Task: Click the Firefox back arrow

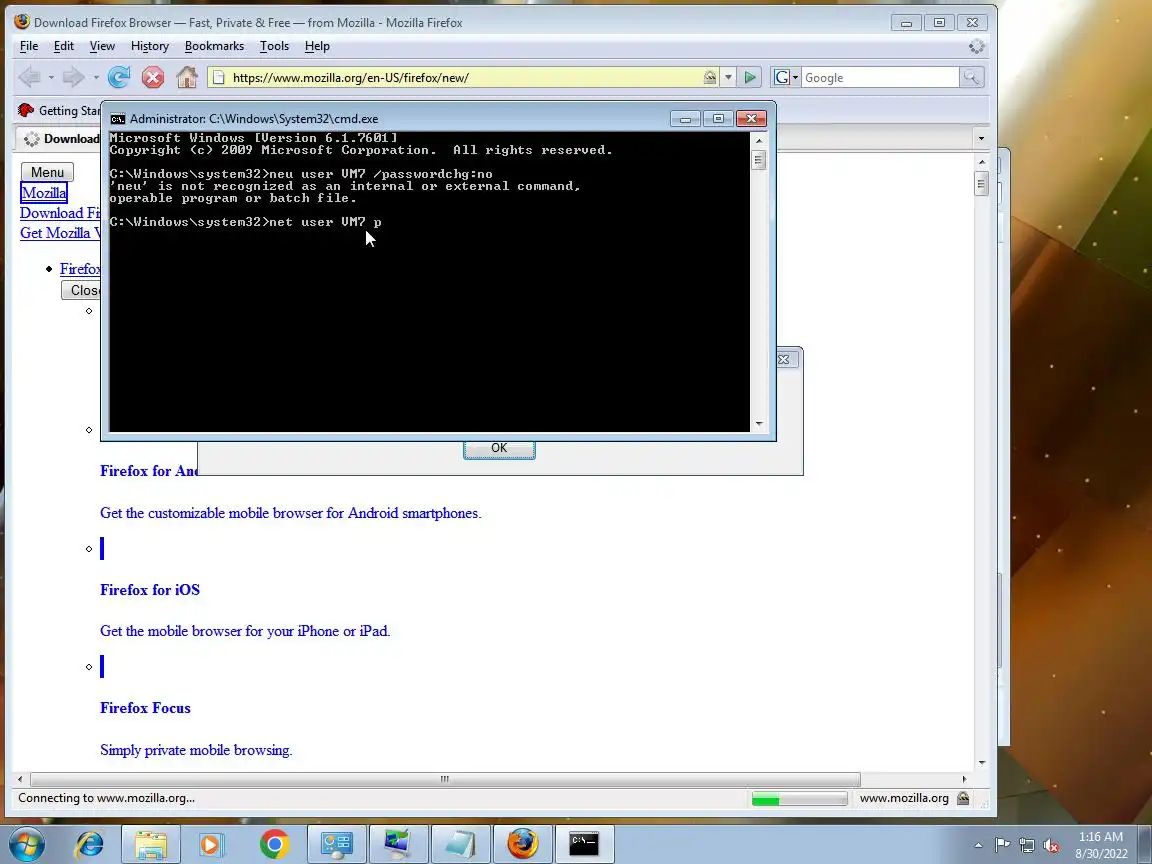Action: point(29,77)
